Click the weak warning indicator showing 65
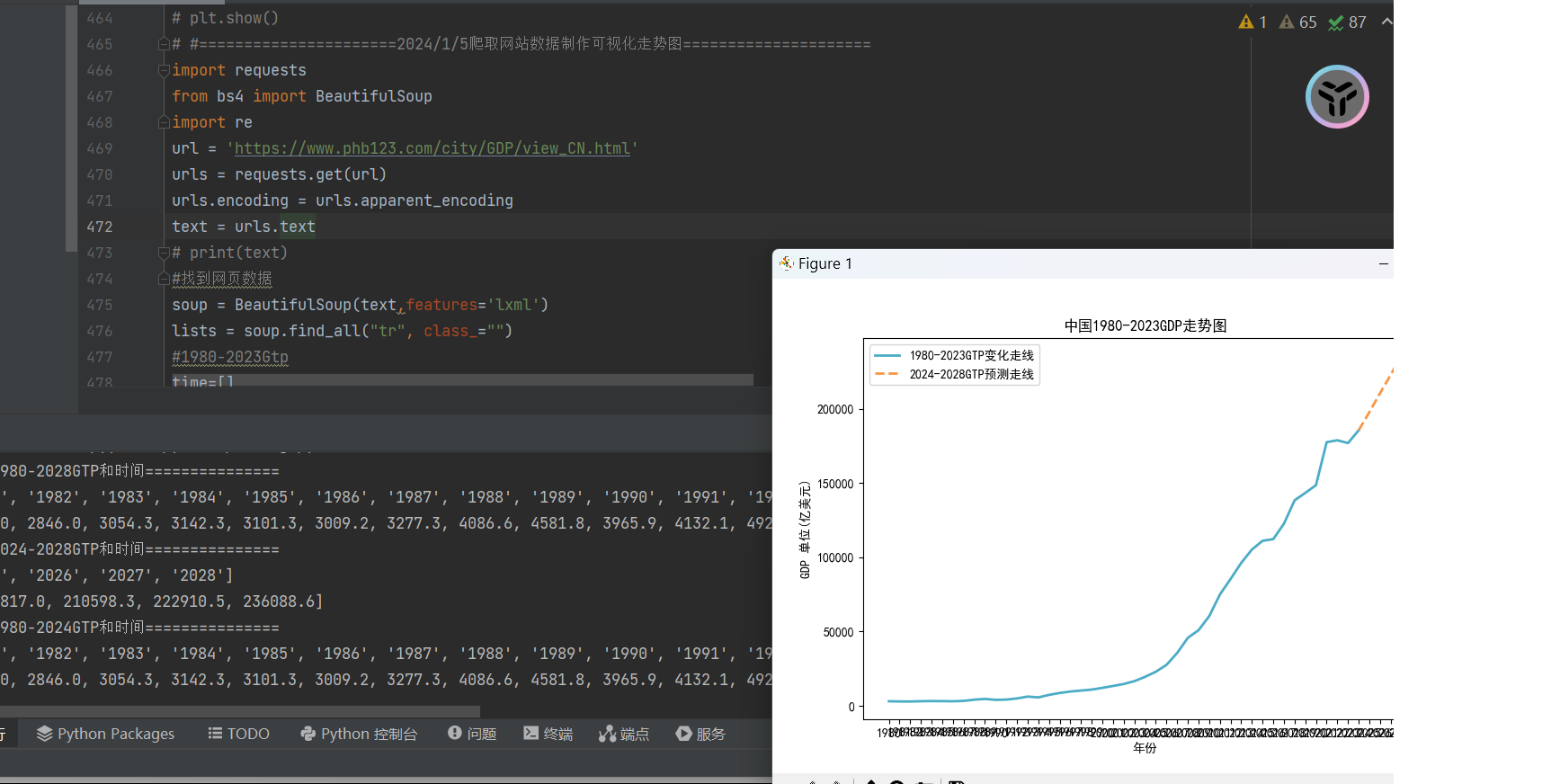 coord(1297,22)
